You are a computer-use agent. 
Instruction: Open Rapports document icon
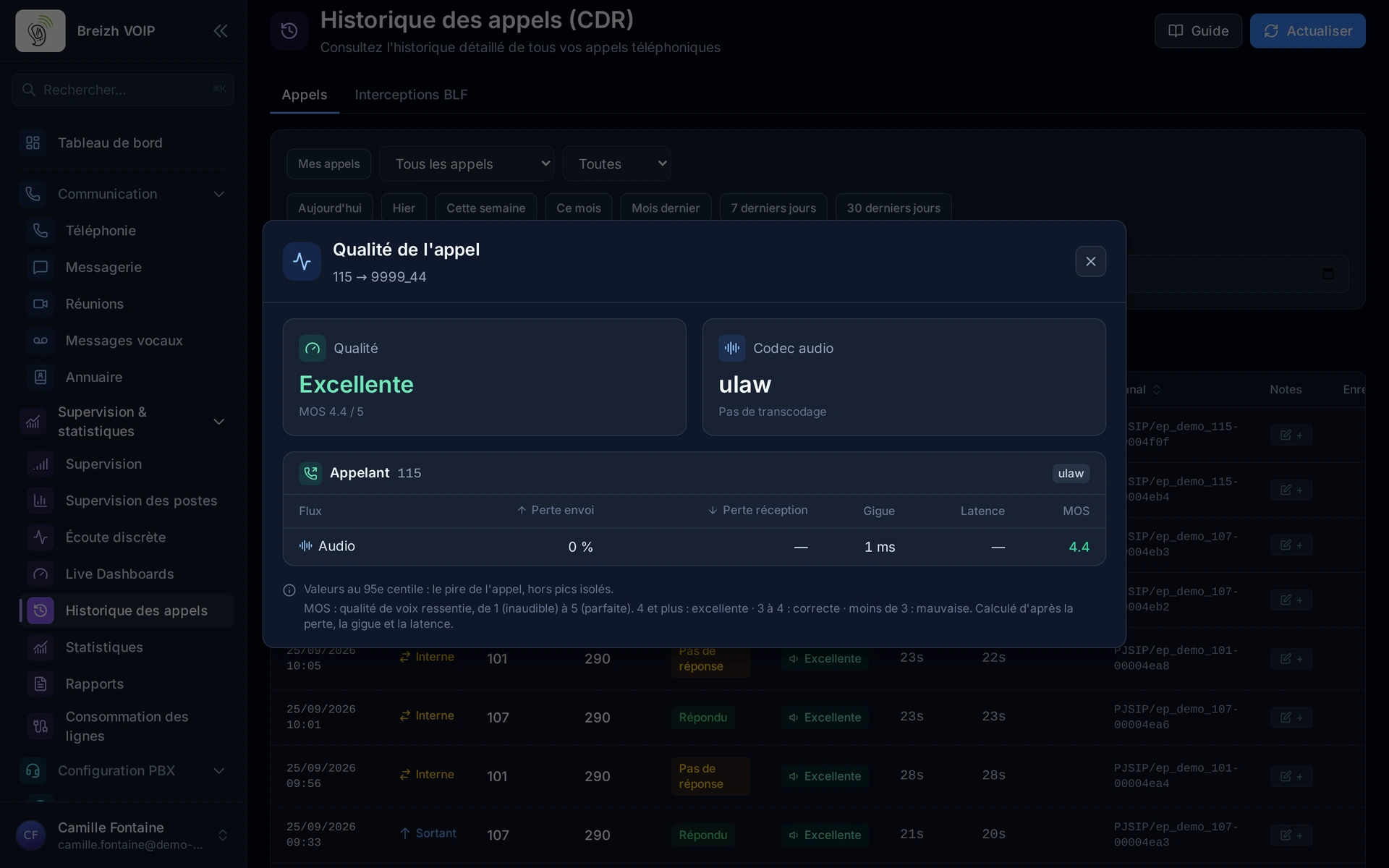tap(41, 684)
